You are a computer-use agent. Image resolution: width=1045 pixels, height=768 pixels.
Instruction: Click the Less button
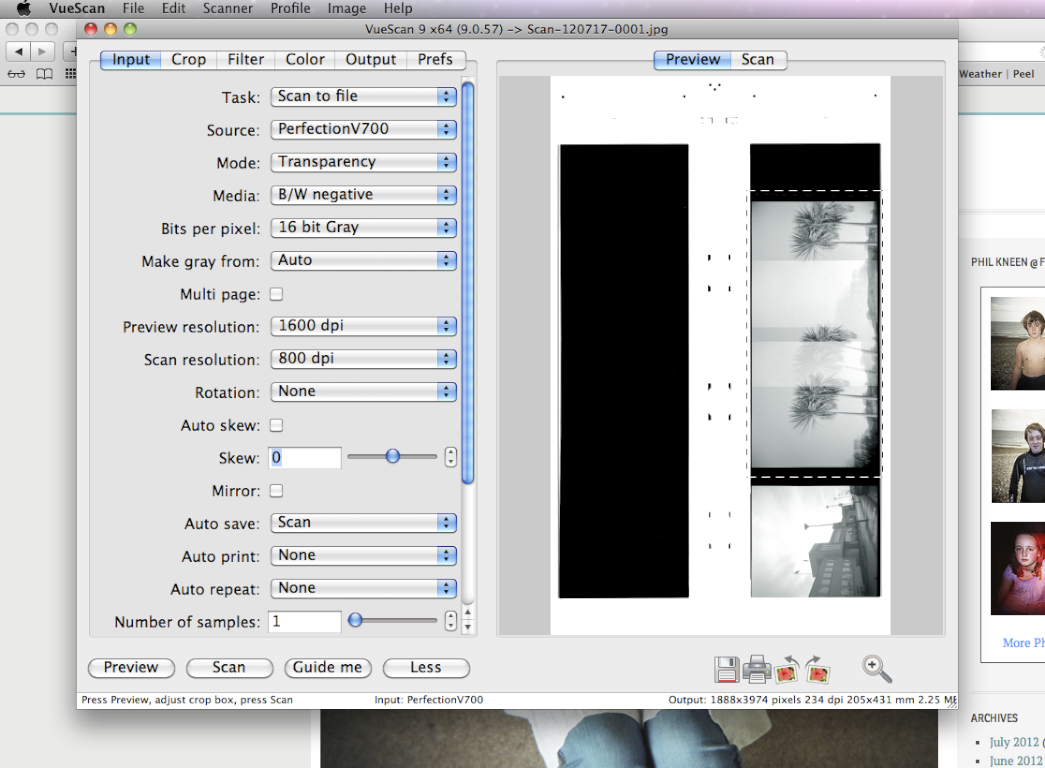[426, 668]
